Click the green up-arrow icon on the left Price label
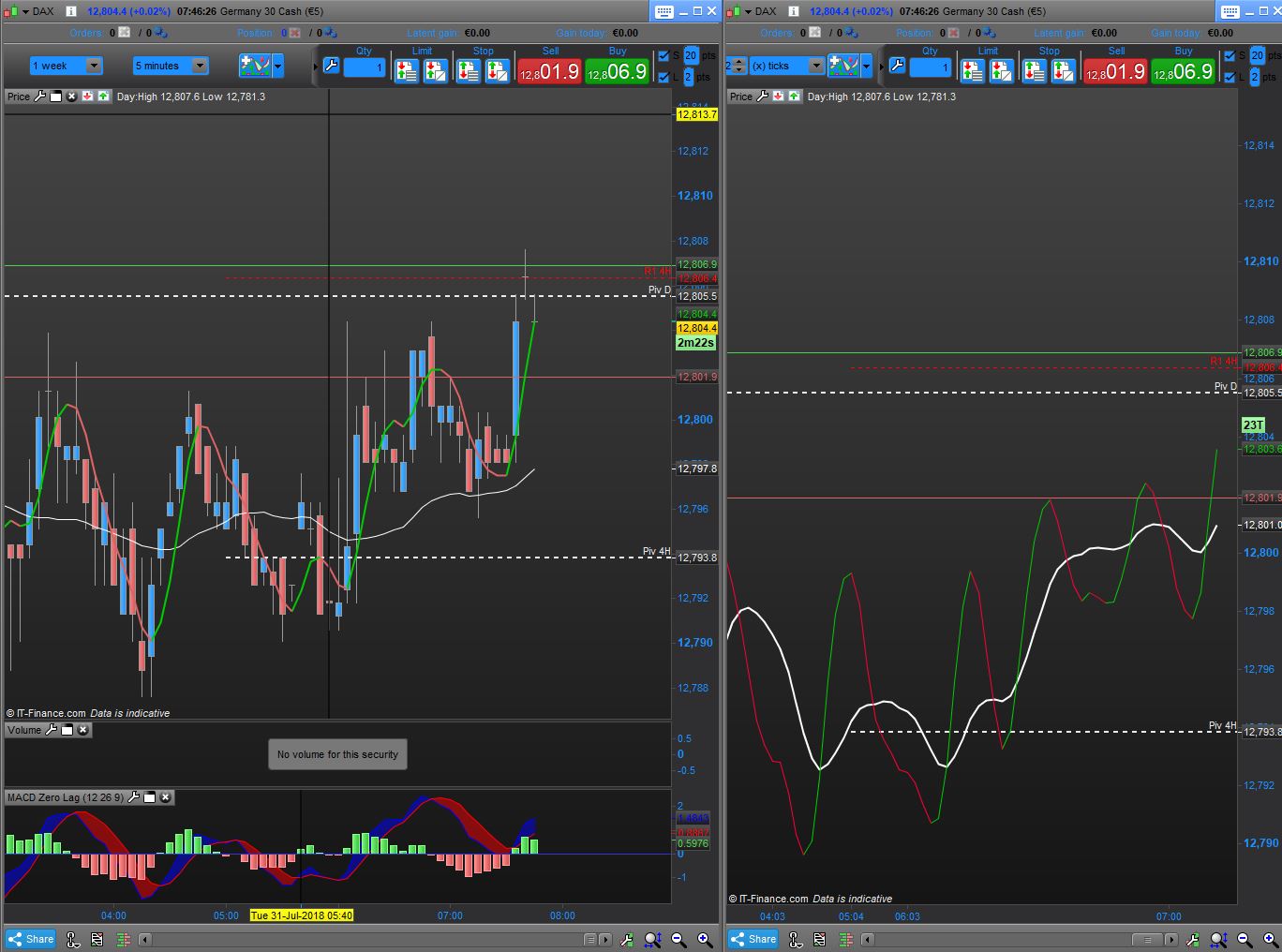 [103, 97]
